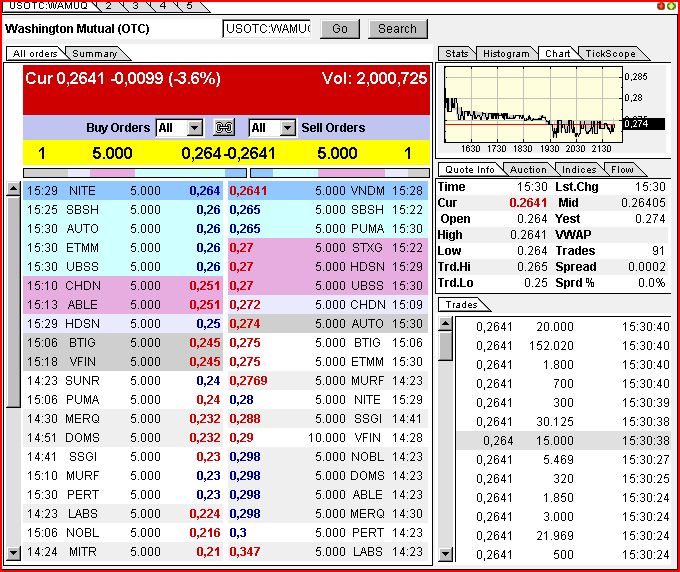This screenshot has height=572, width=680.
Task: Open the Histogram tab
Action: click(506, 53)
